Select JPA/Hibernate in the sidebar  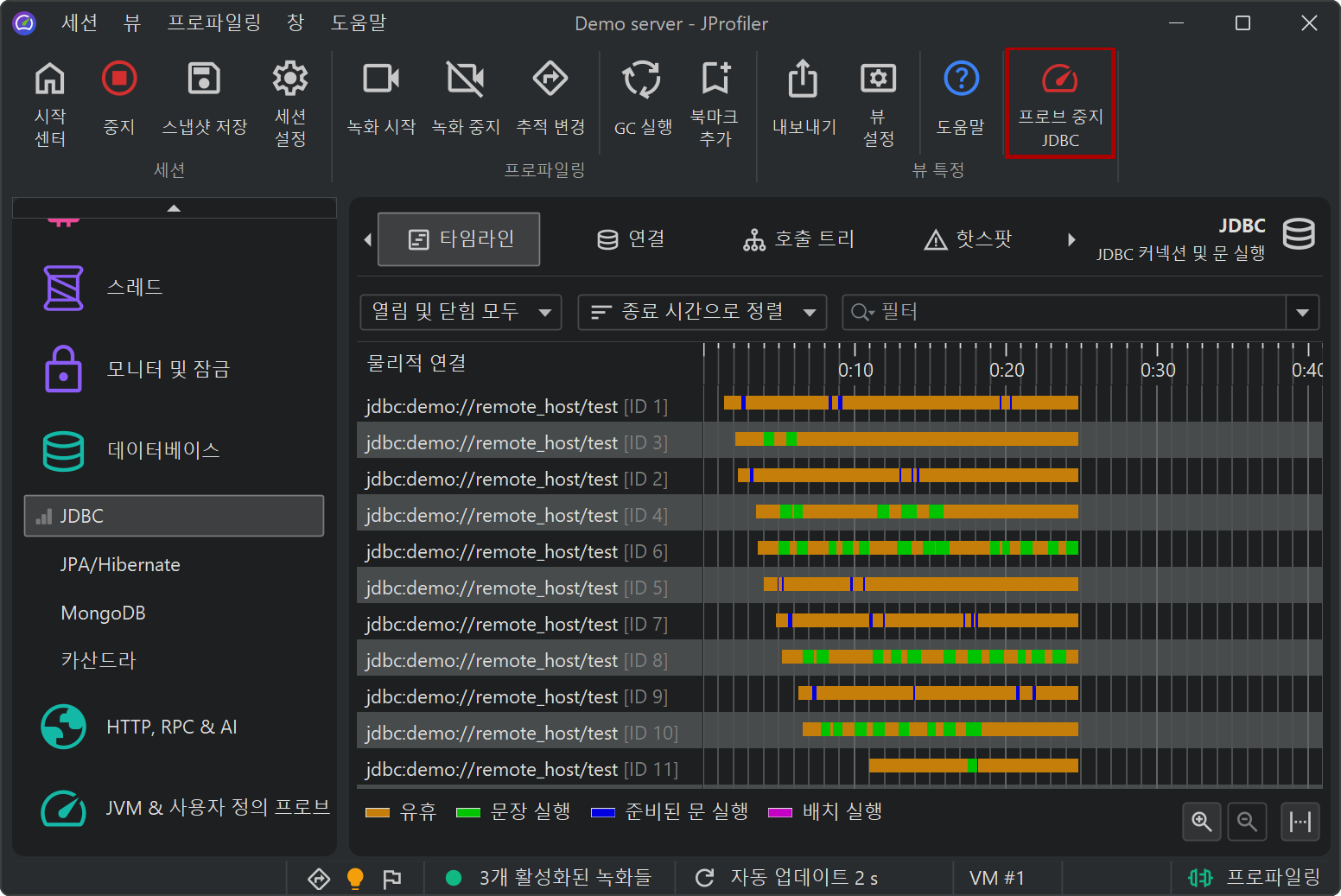[120, 565]
